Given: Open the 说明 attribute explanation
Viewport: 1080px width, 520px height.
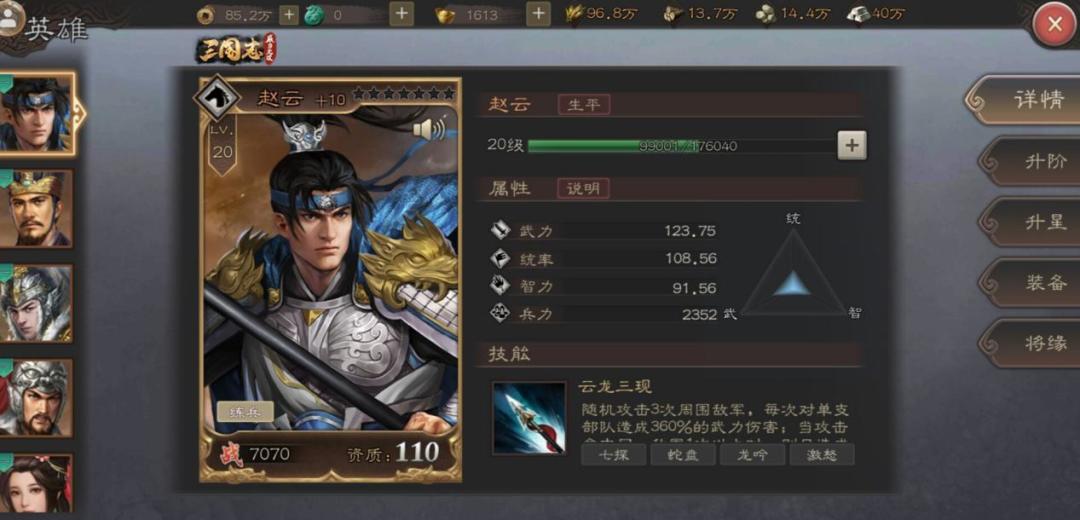Looking at the screenshot, I should 583,189.
